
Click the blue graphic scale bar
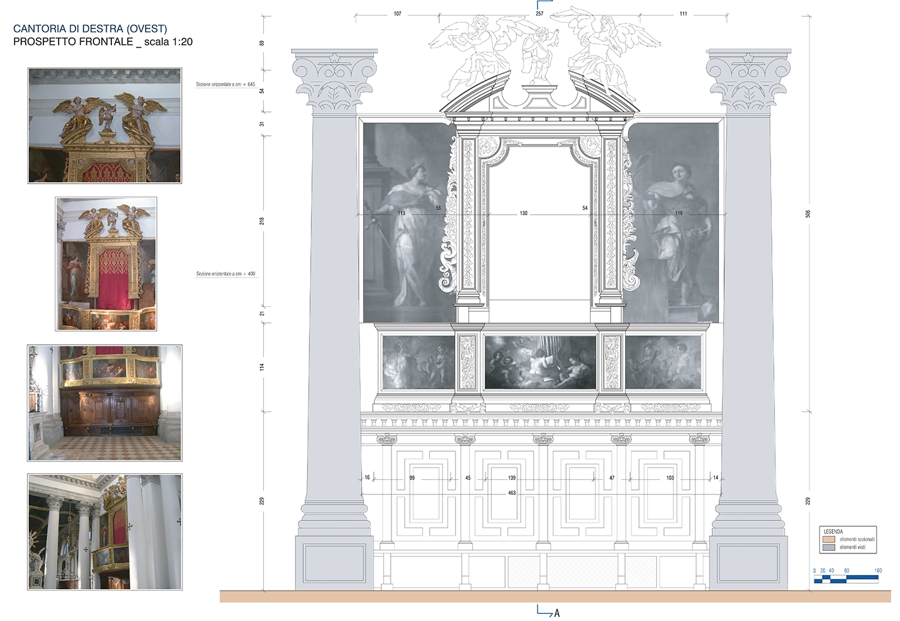pyautogui.click(x=846, y=580)
